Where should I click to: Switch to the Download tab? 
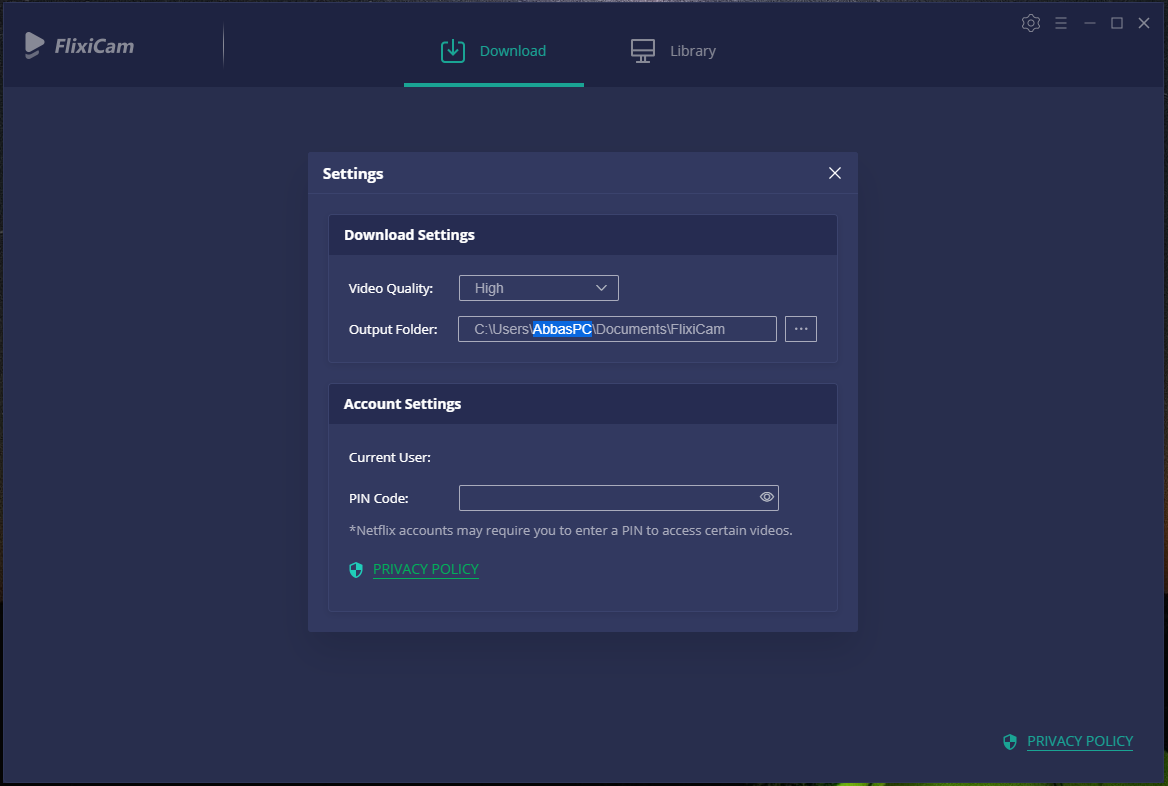494,51
